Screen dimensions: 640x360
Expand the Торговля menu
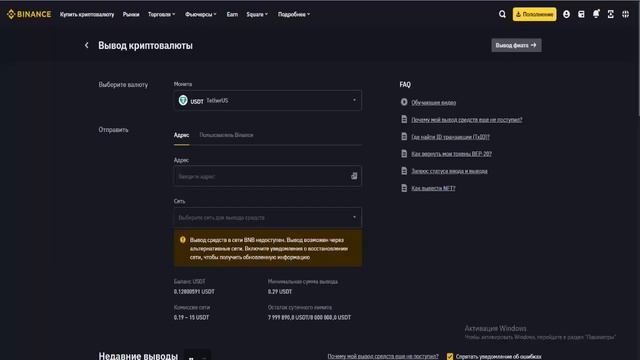161,14
